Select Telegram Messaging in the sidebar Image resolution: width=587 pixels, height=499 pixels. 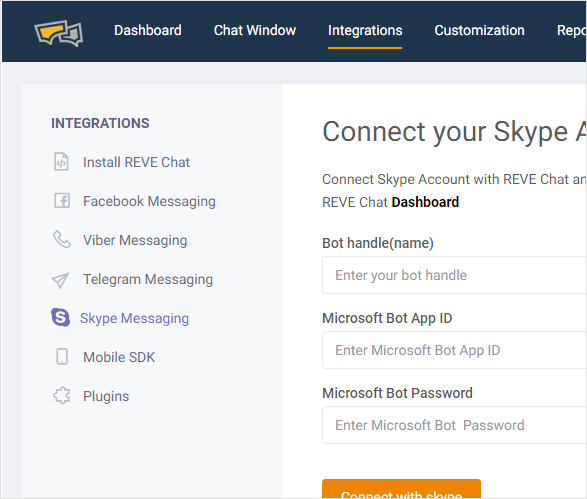point(148,279)
